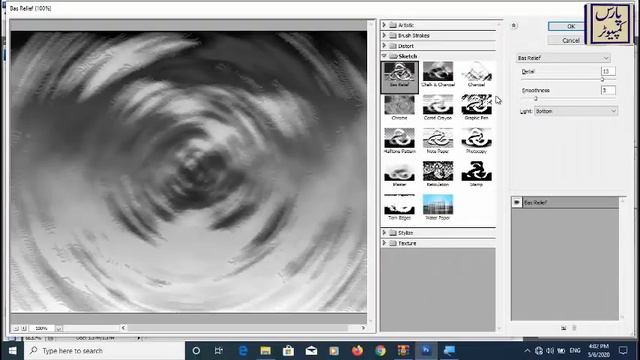Select the Bas Relief filter thumbnail
Image resolution: width=640 pixels, height=360 pixels.
(399, 74)
